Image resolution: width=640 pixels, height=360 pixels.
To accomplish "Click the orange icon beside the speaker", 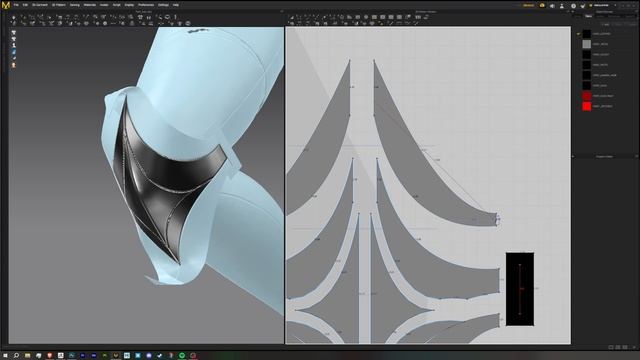I will pos(542,6).
